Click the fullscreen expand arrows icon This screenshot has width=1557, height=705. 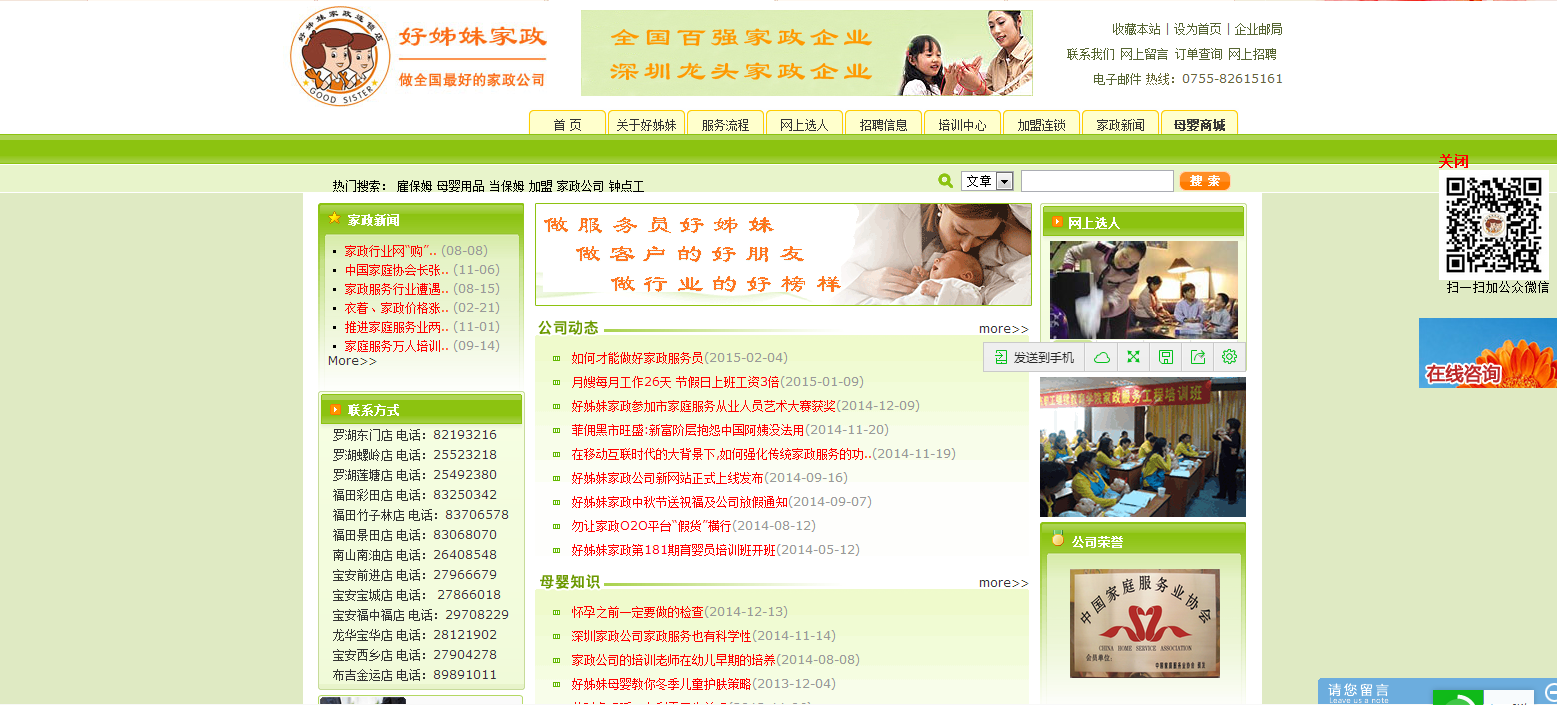[1133, 357]
